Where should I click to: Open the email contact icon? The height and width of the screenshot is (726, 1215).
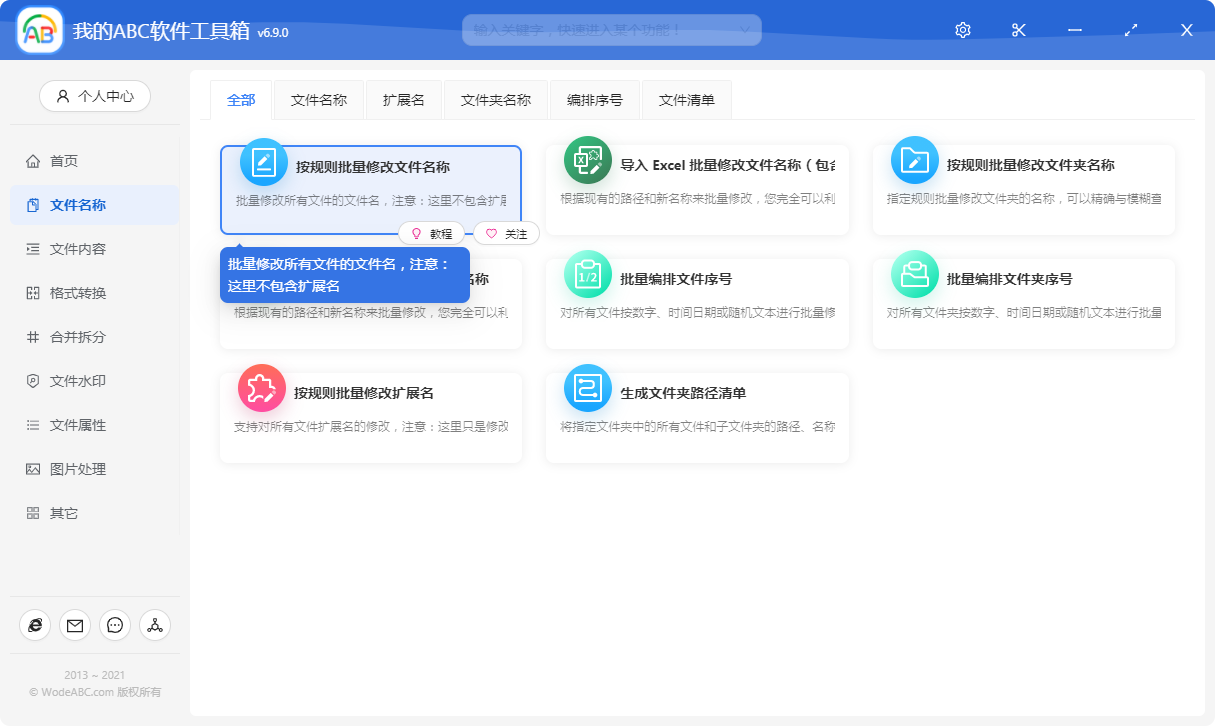(75, 624)
